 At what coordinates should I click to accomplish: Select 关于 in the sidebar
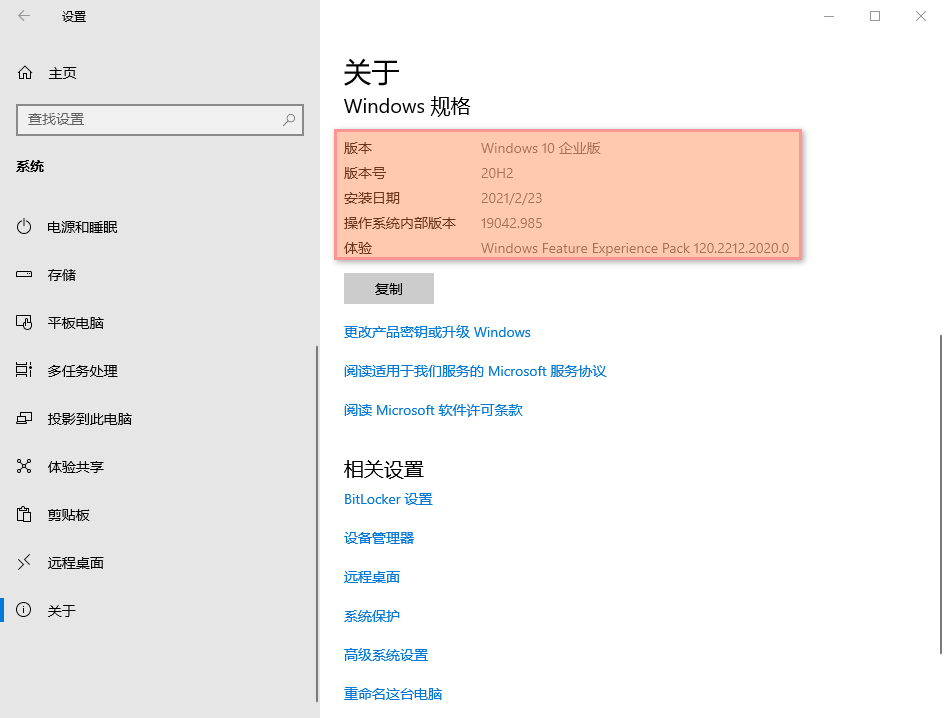[x=61, y=611]
